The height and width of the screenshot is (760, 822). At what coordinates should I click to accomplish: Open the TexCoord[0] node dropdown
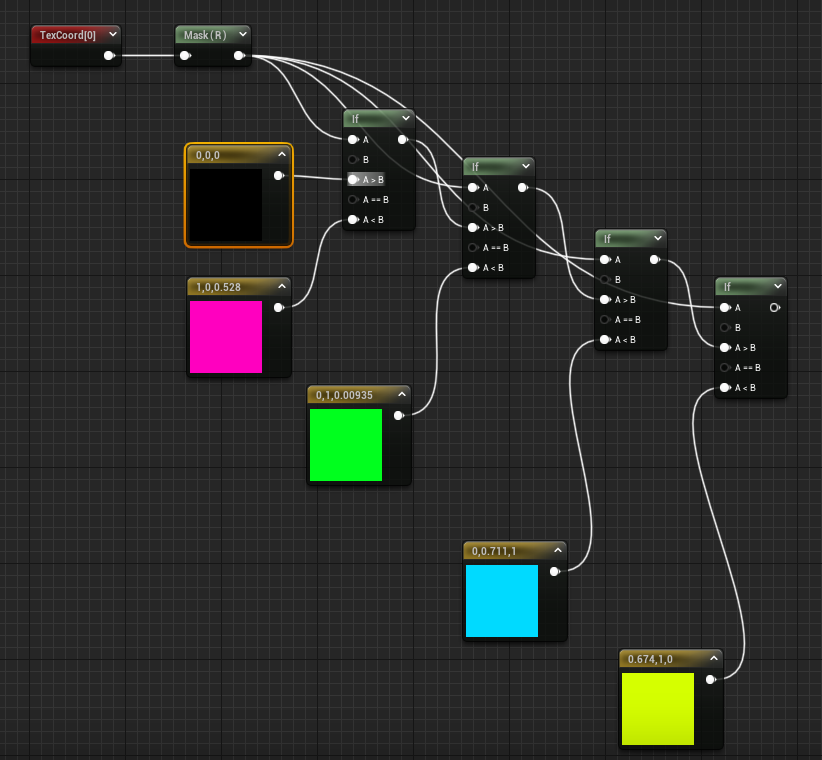point(113,34)
